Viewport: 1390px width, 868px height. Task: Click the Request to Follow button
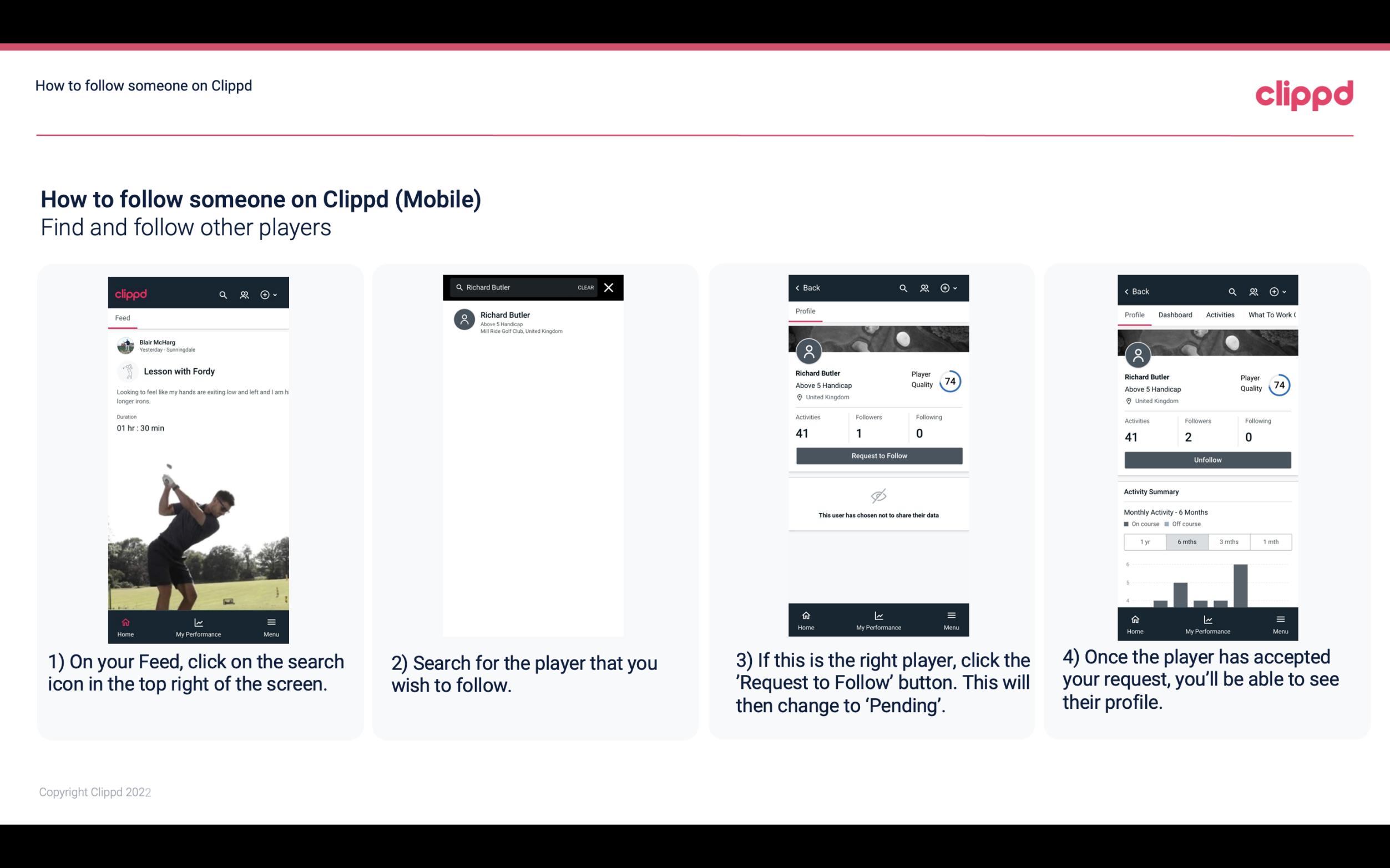[878, 455]
